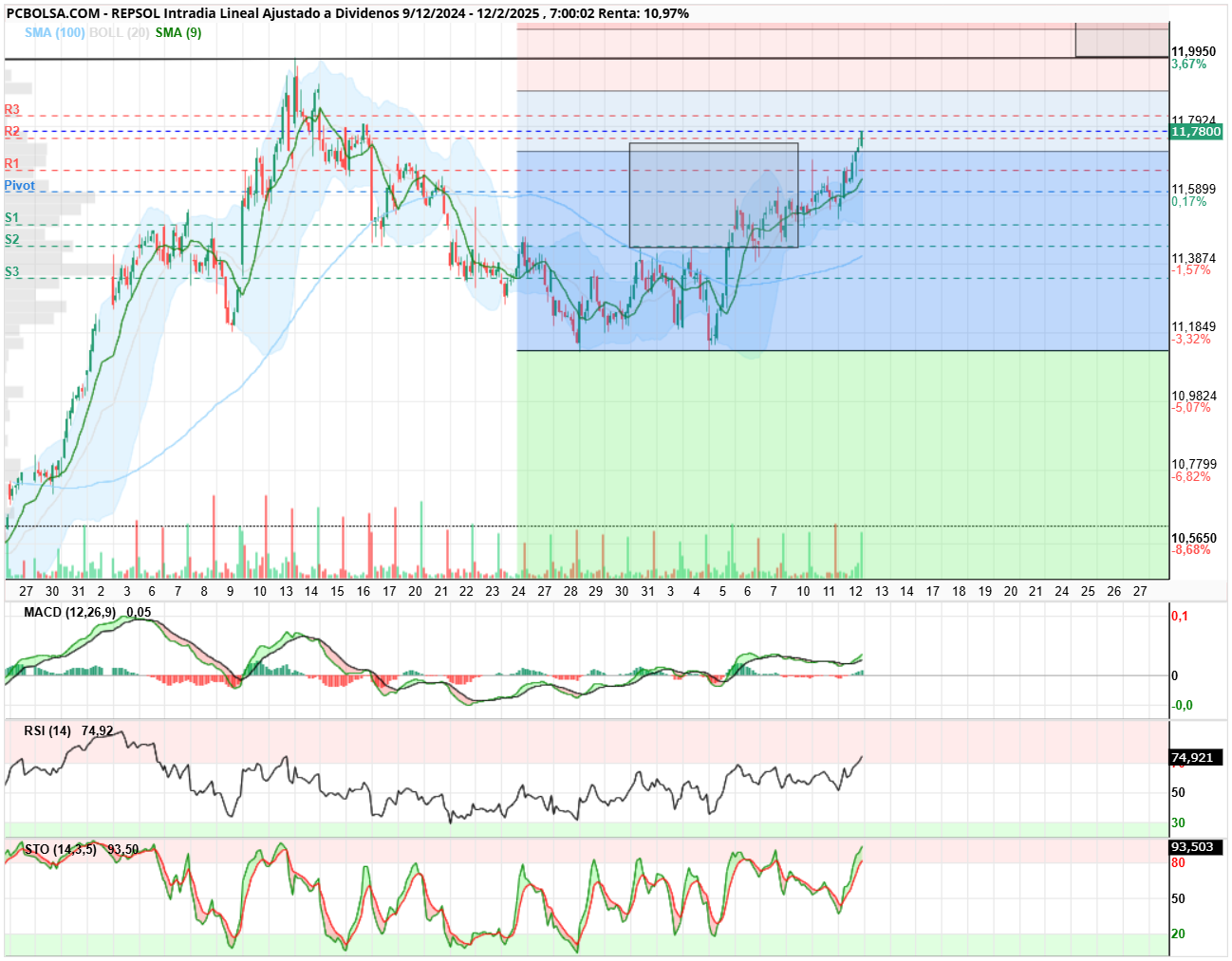This screenshot has width=1232, height=961.
Task: Click the 10,7799 price axis label
Action: pyautogui.click(x=1193, y=465)
